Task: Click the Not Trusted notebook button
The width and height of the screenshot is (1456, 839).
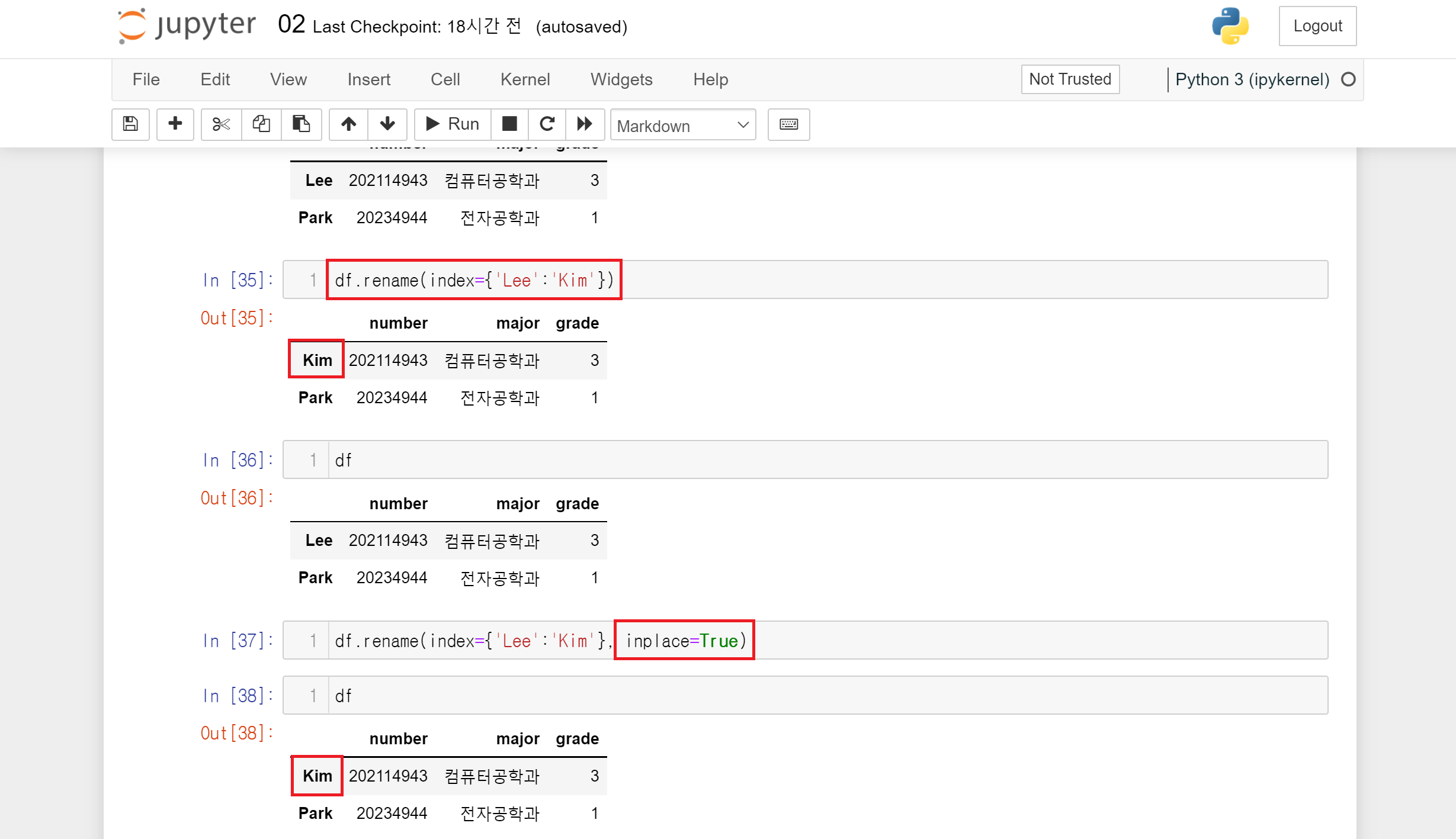Action: [x=1070, y=79]
